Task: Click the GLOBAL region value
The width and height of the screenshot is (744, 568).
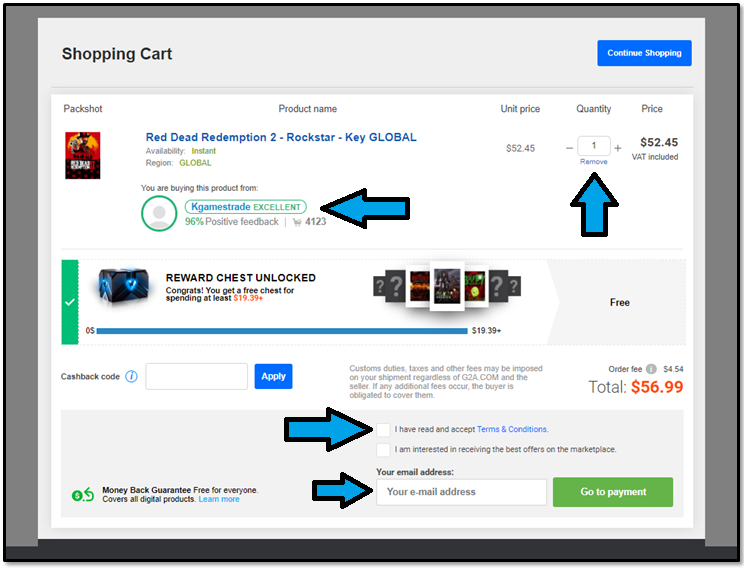Action: pos(195,163)
